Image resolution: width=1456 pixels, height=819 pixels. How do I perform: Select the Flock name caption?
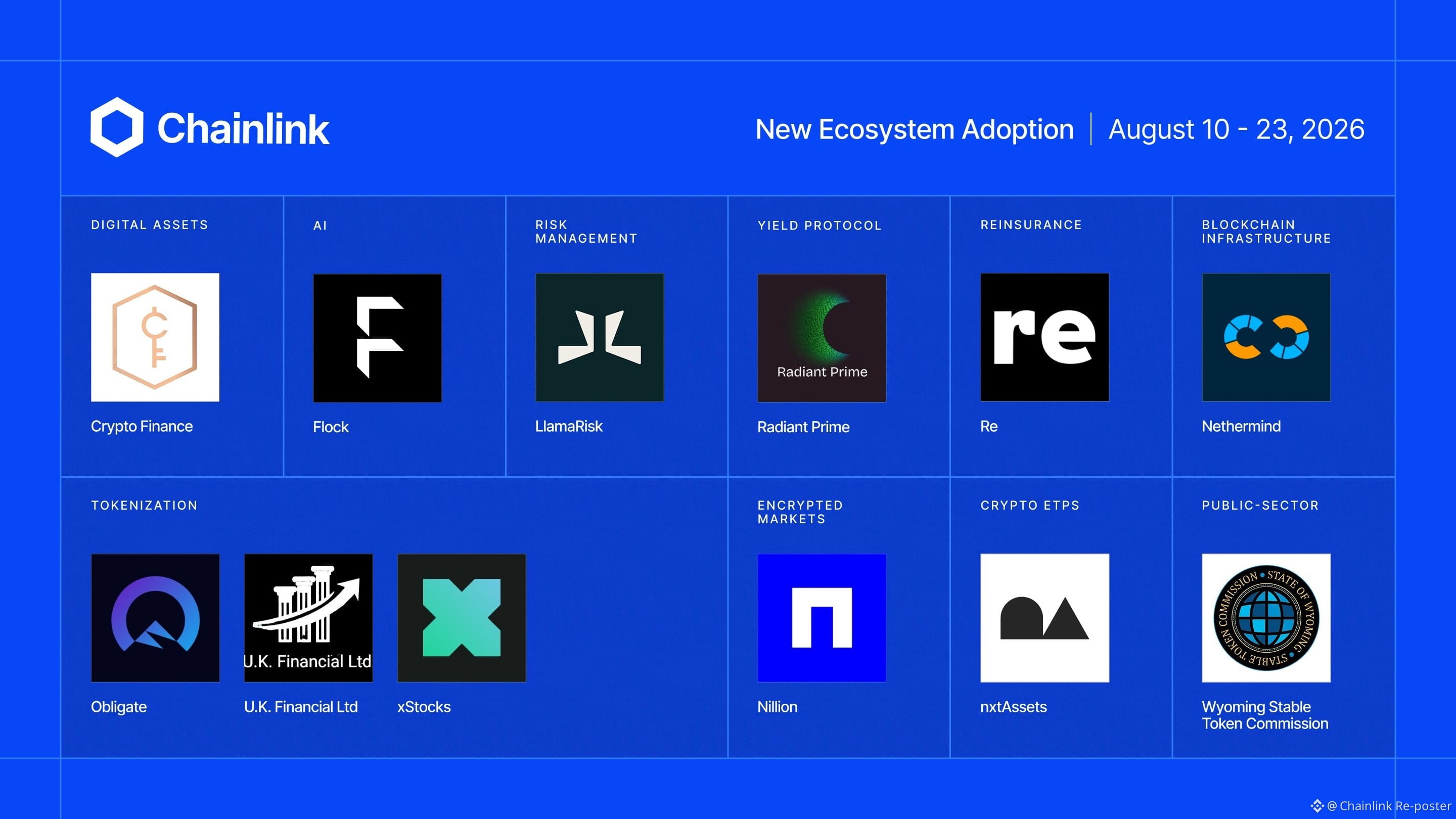(331, 427)
